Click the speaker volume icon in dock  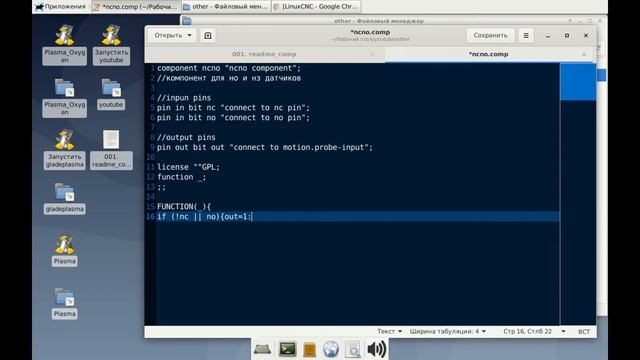coord(376,349)
